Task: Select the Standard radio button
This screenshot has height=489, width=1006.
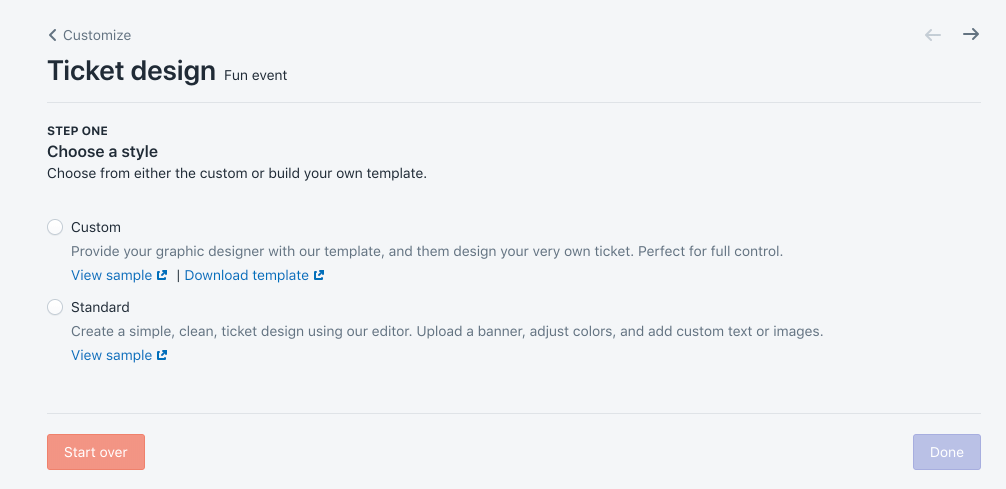Action: pos(55,307)
